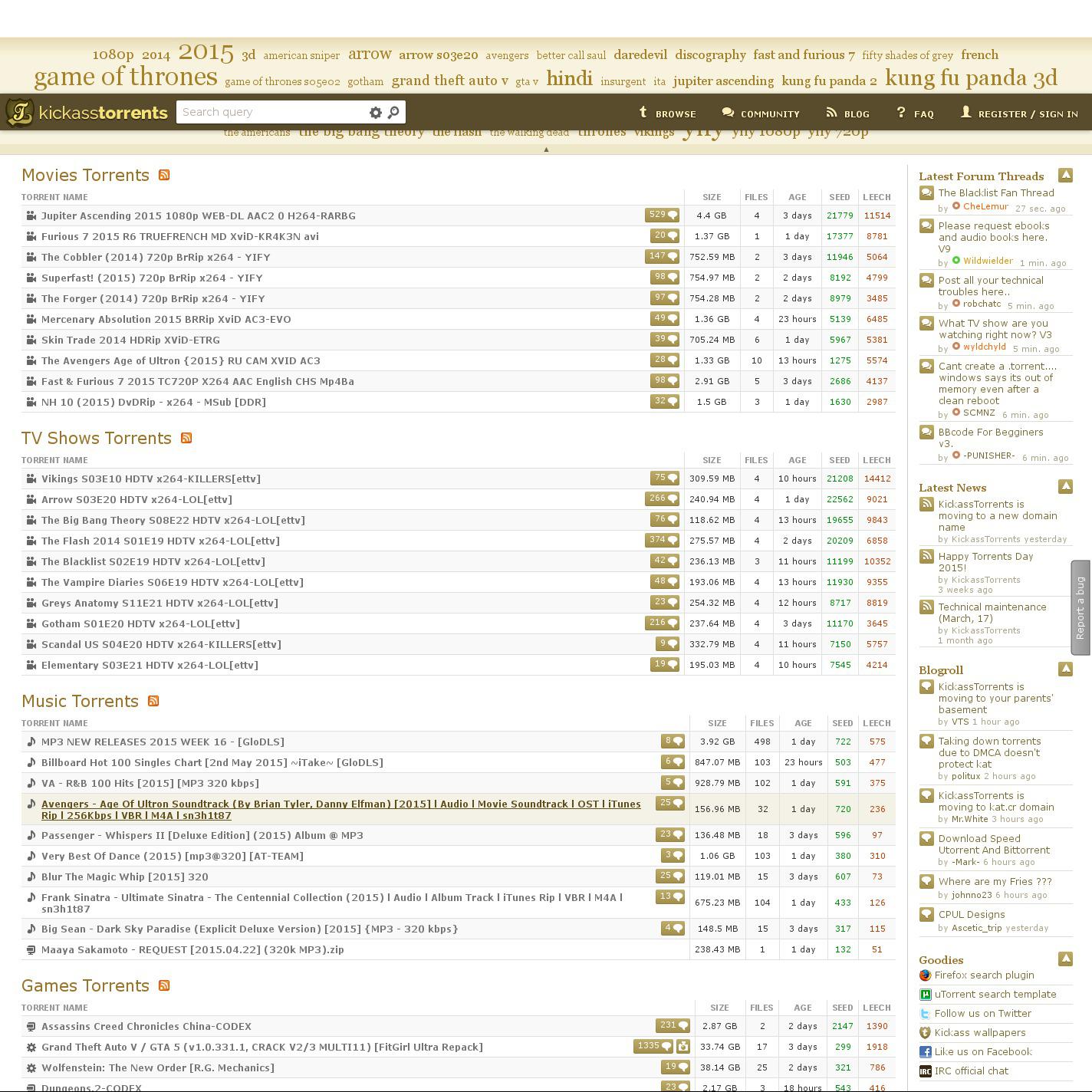This screenshot has width=1092, height=1092.
Task: Collapse the tag cloud with arrow
Action: pos(546,150)
